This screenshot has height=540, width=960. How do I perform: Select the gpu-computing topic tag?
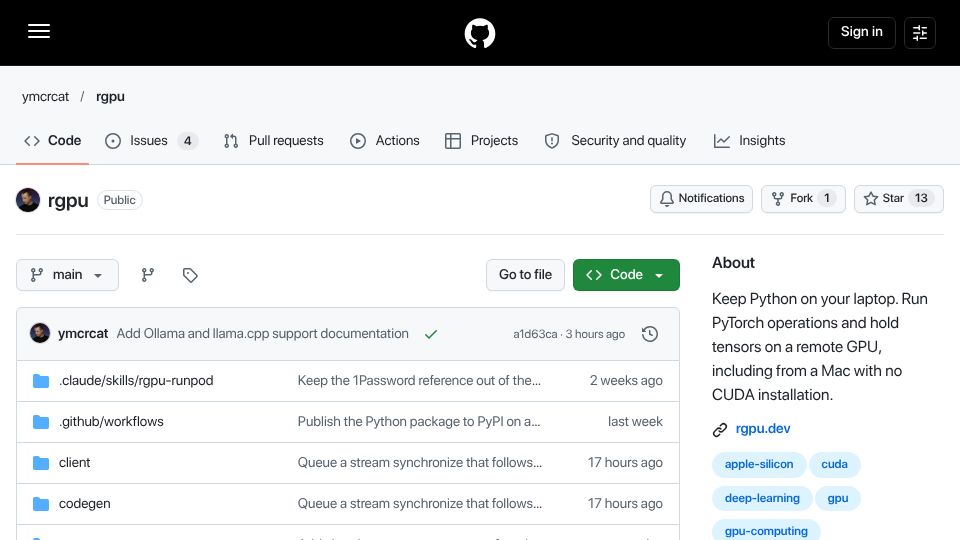pyautogui.click(x=766, y=531)
